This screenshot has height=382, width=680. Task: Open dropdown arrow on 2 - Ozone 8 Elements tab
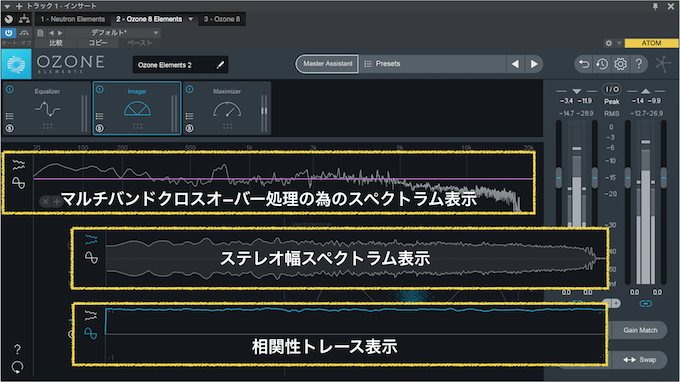point(190,19)
